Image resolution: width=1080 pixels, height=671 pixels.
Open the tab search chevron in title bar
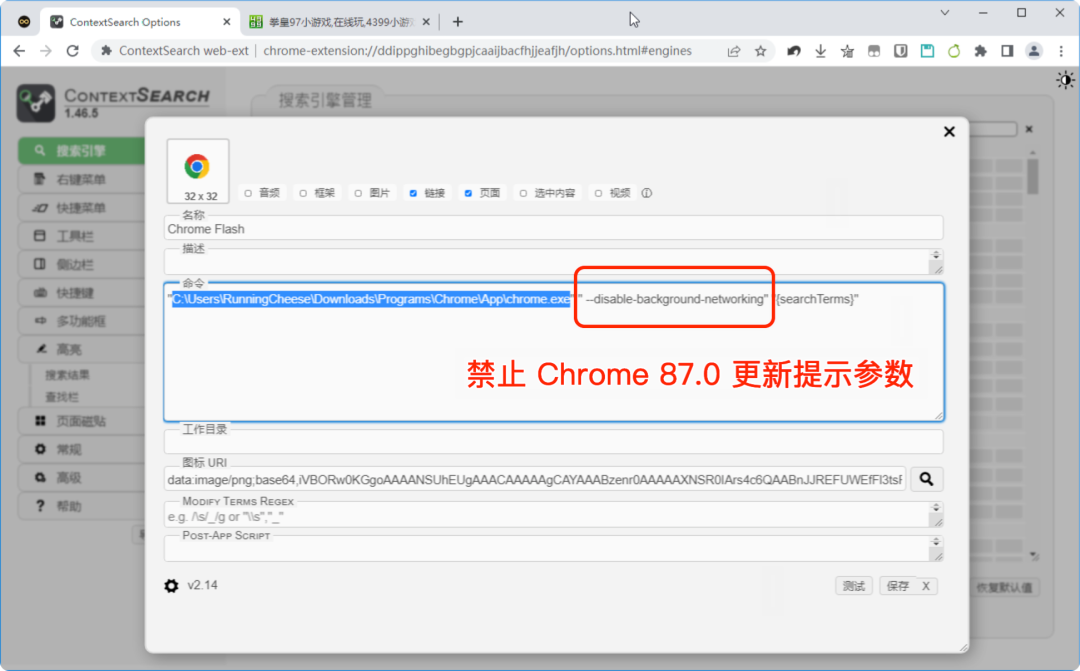pos(945,12)
